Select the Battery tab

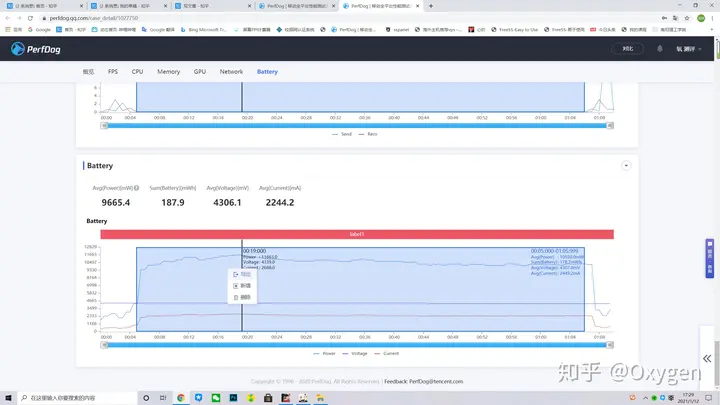pyautogui.click(x=267, y=72)
